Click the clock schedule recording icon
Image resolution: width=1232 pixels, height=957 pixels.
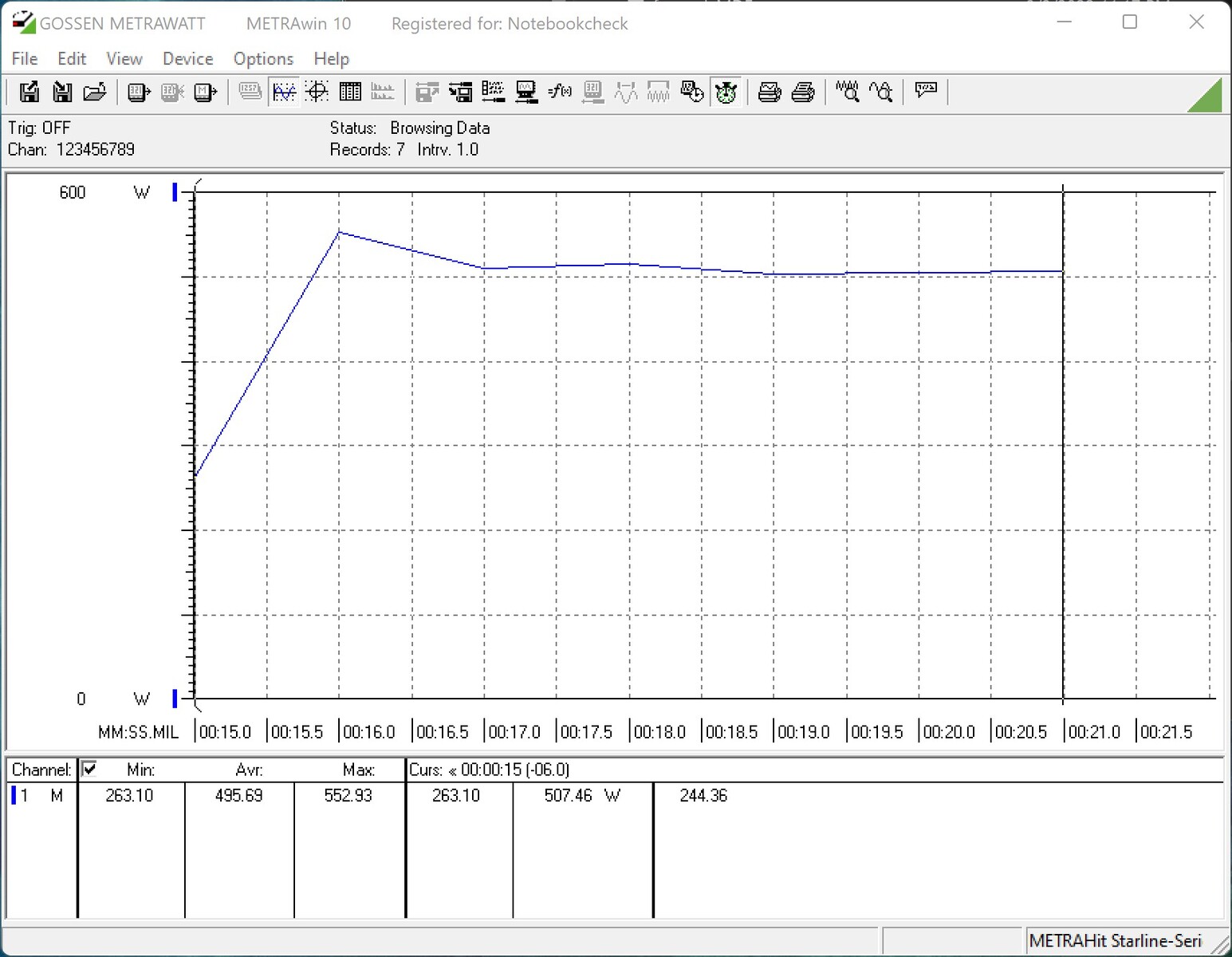[692, 93]
